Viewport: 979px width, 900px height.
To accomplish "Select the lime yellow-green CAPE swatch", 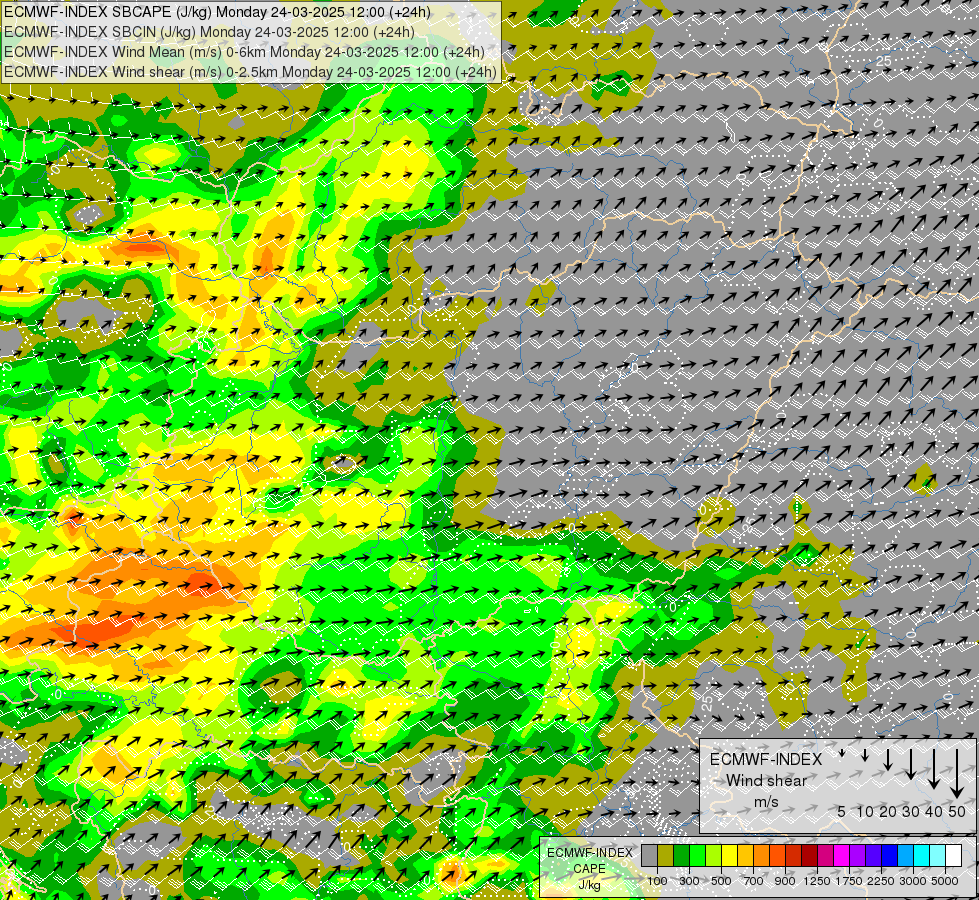I will coord(714,856).
